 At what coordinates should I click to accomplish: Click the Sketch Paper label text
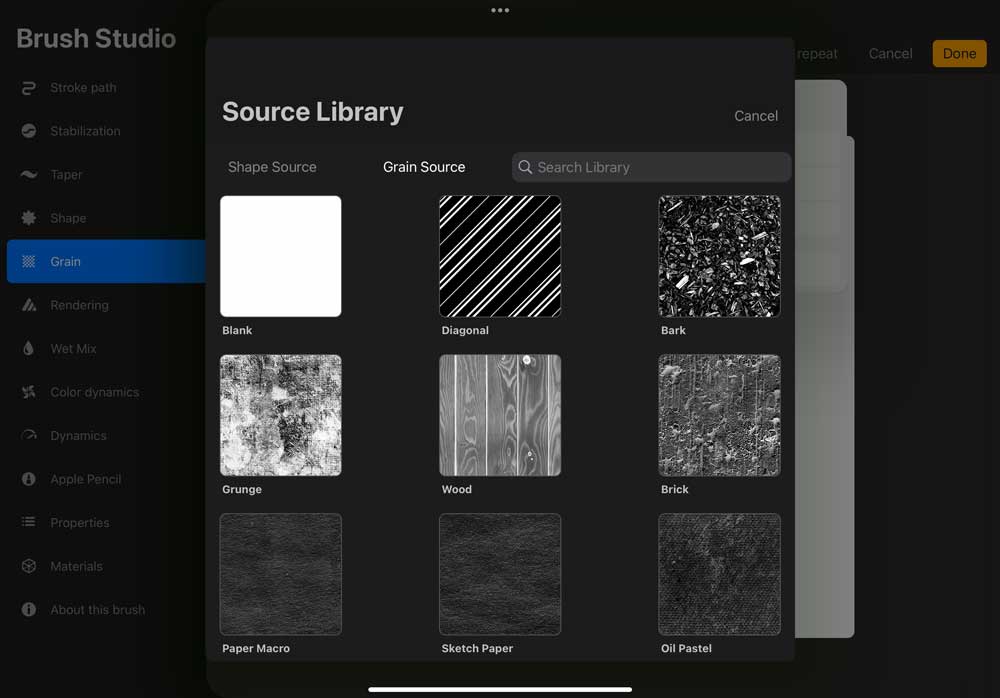tap(477, 648)
